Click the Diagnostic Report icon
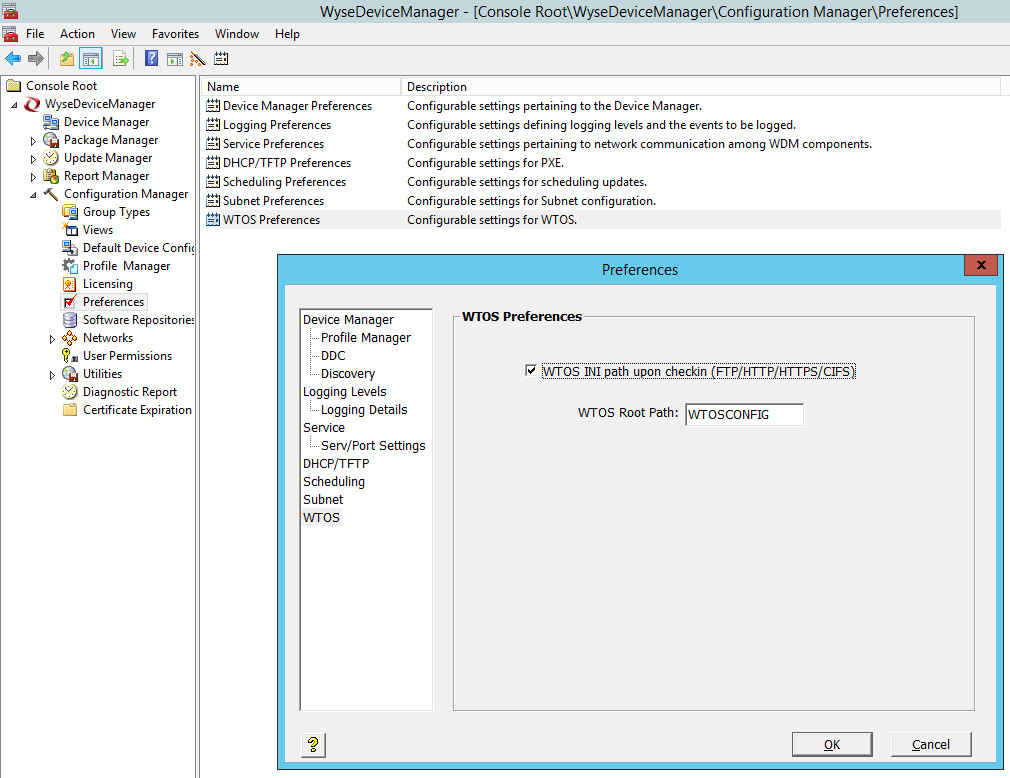Viewport: 1010px width, 778px height. tap(70, 392)
